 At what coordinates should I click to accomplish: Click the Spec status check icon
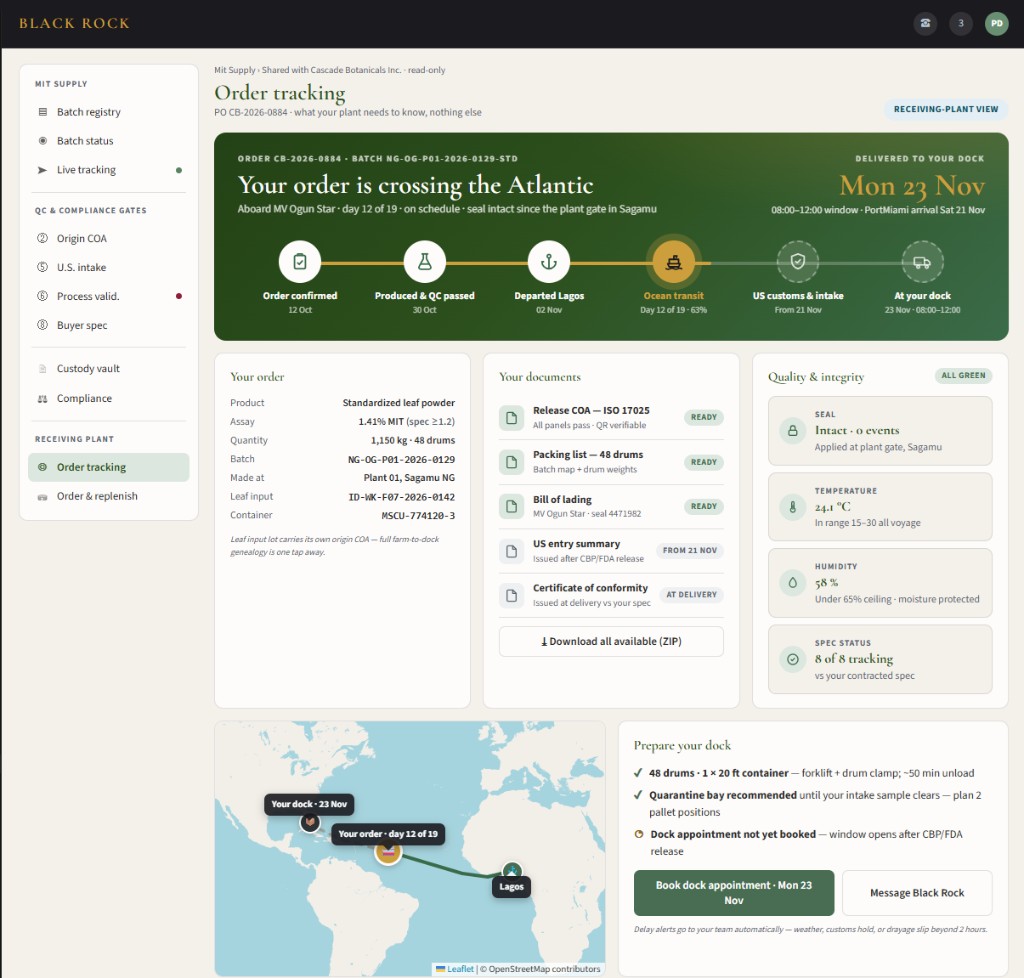(792, 659)
